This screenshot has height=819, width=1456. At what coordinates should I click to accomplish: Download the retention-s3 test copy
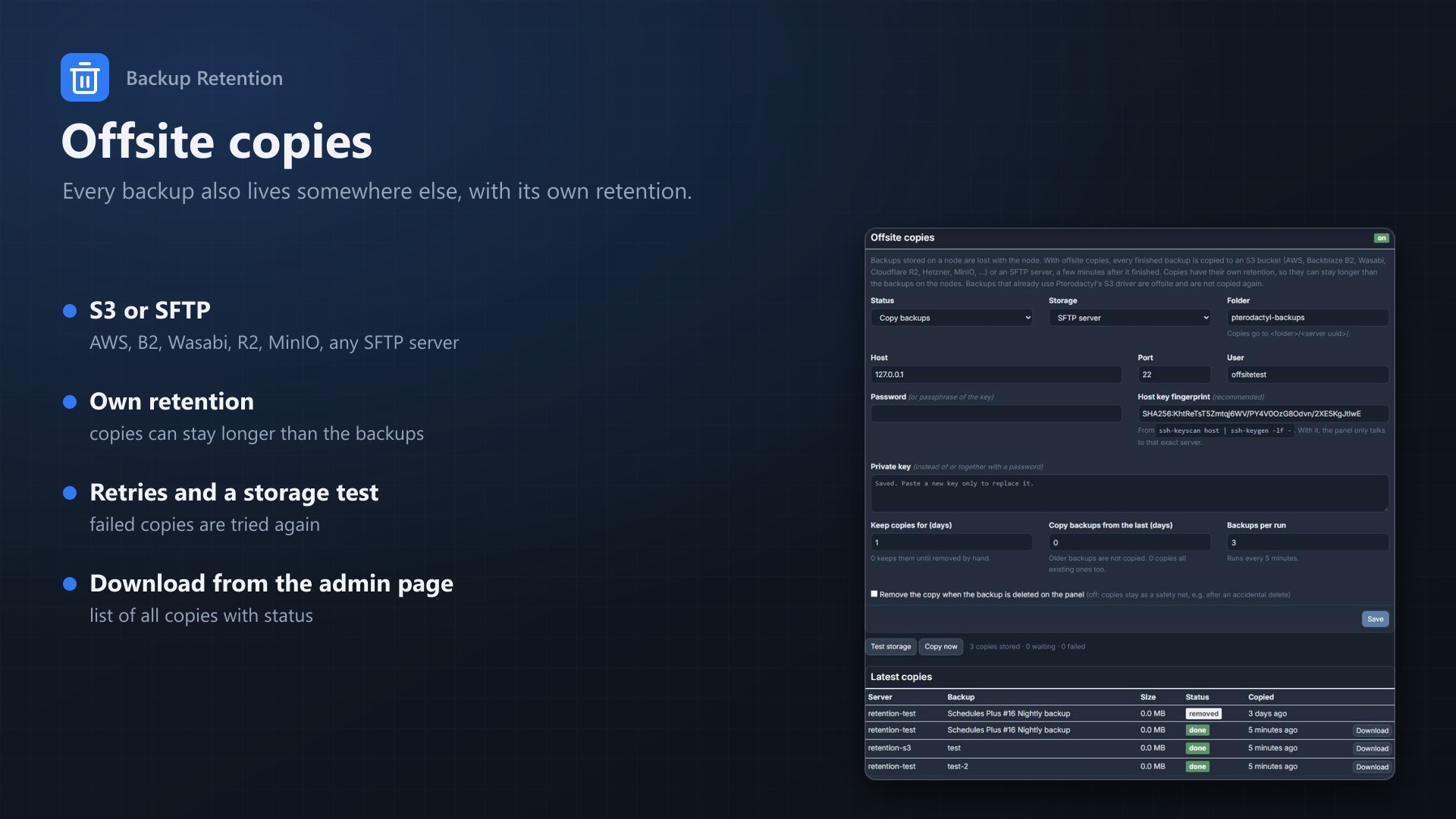[x=1372, y=748]
